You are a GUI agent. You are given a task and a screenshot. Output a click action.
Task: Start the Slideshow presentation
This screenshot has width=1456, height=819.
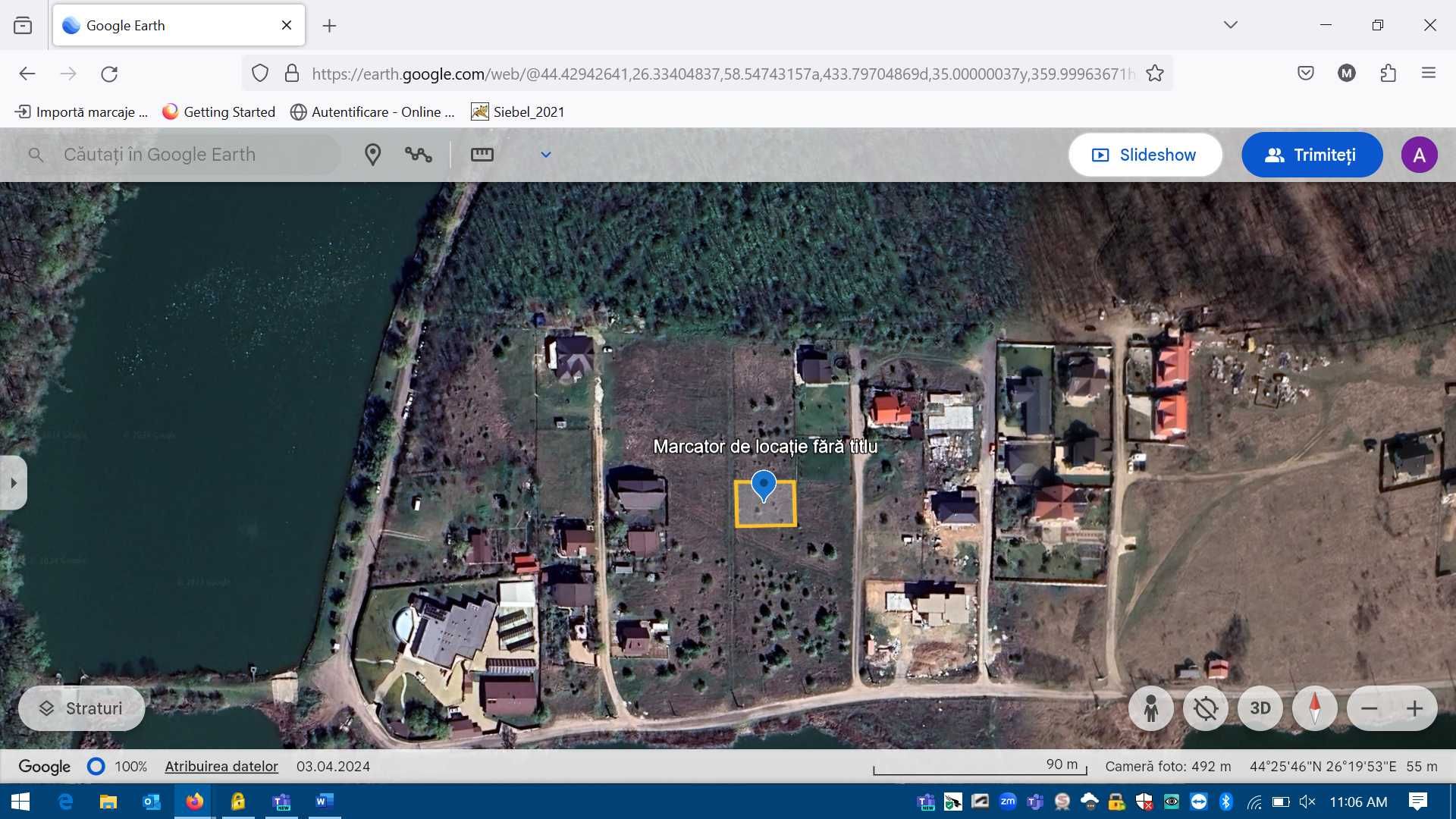1145,155
